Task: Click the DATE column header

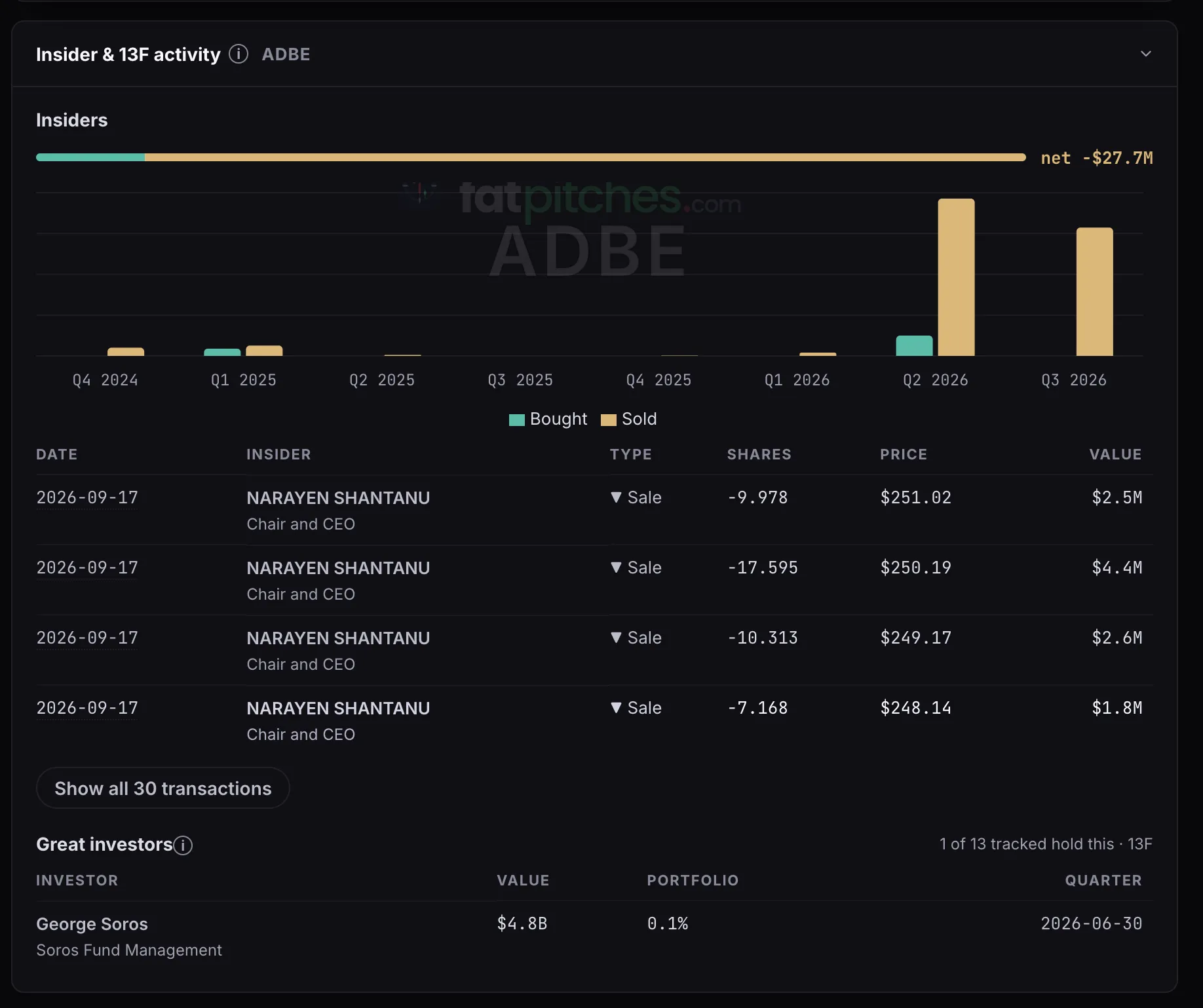Action: point(57,454)
